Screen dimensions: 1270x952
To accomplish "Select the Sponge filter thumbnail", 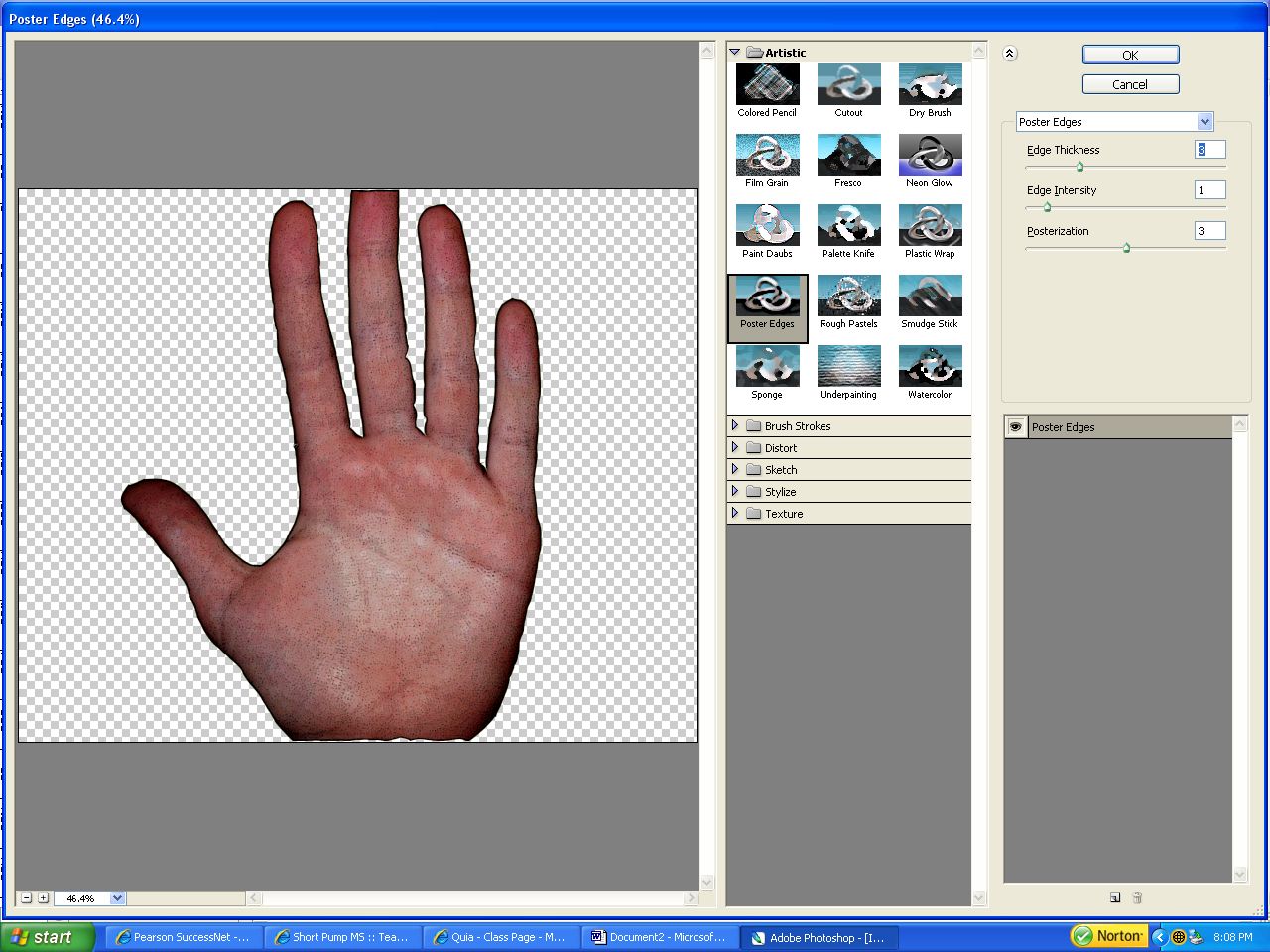I will pyautogui.click(x=766, y=365).
